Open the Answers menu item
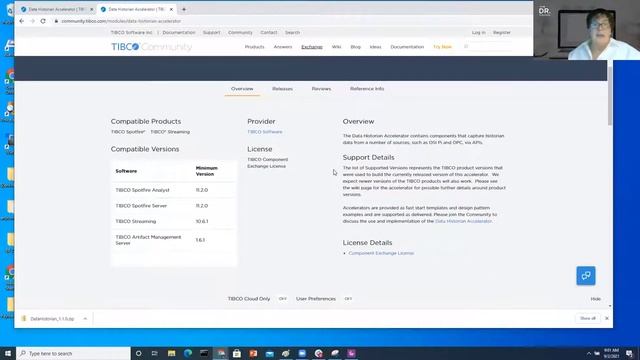Screen dimensions: 640x360 pyautogui.click(x=283, y=47)
